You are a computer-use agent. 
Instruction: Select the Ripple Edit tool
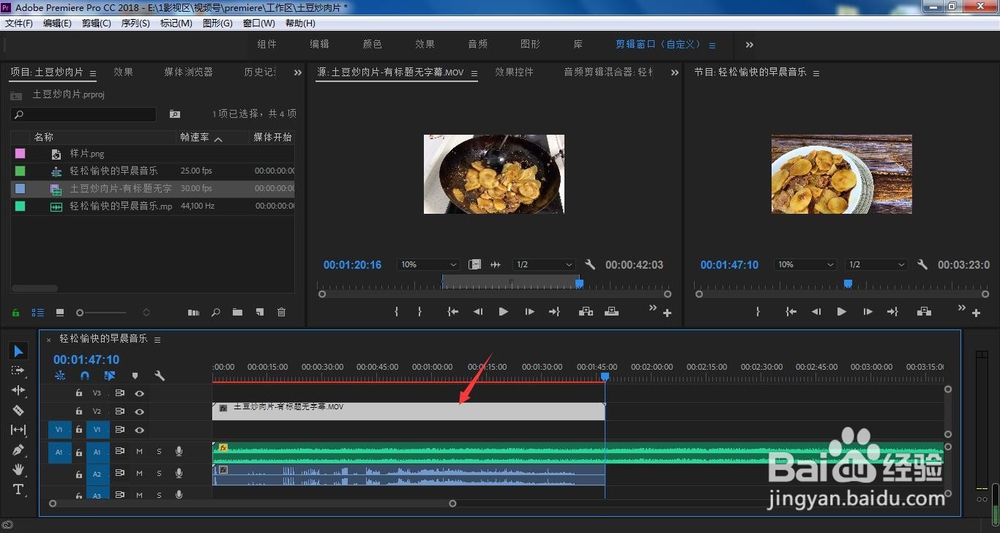[x=18, y=390]
